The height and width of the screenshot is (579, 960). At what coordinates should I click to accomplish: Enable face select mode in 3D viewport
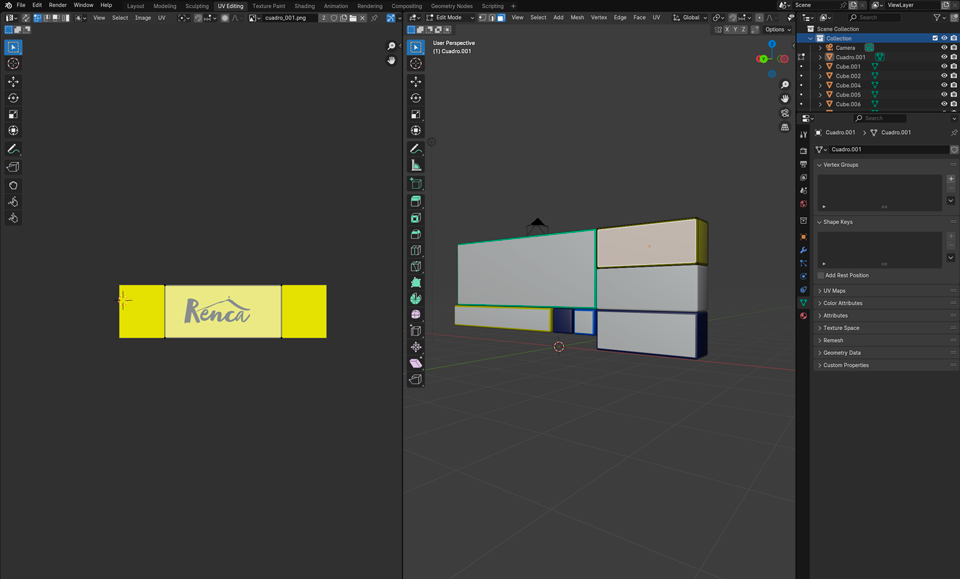(501, 18)
